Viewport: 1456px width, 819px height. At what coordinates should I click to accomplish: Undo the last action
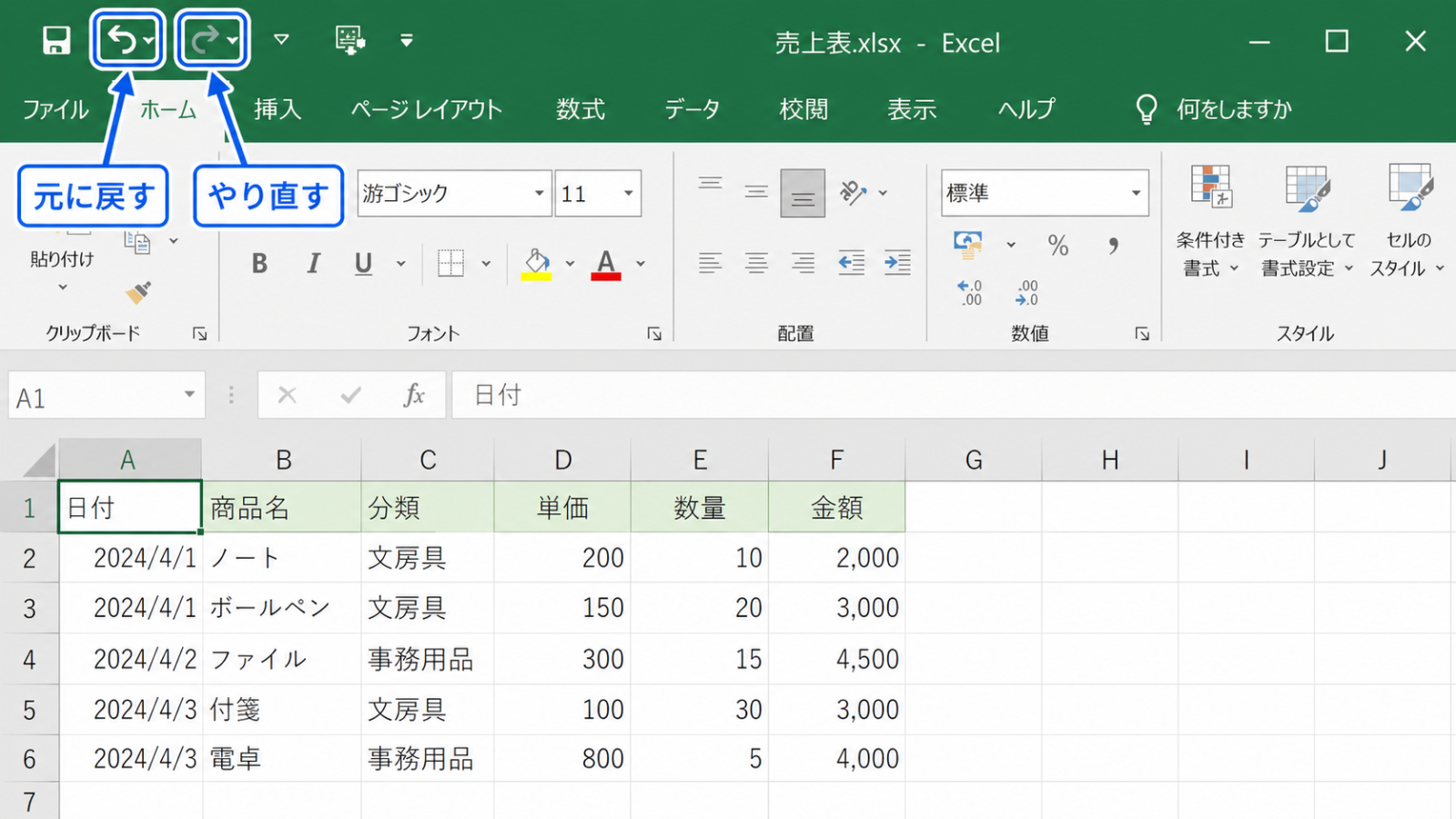120,40
